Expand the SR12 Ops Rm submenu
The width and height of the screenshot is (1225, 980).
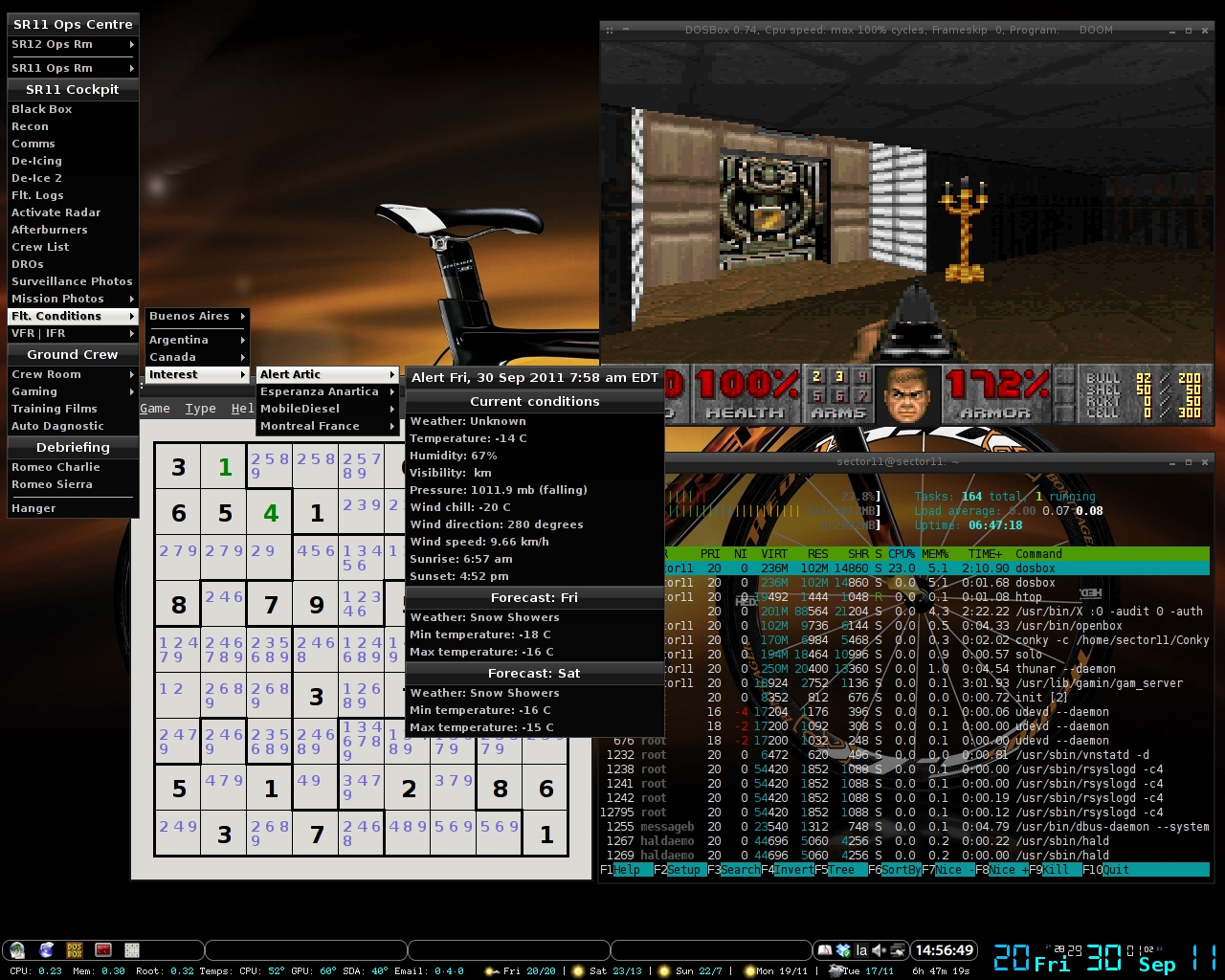click(x=73, y=44)
